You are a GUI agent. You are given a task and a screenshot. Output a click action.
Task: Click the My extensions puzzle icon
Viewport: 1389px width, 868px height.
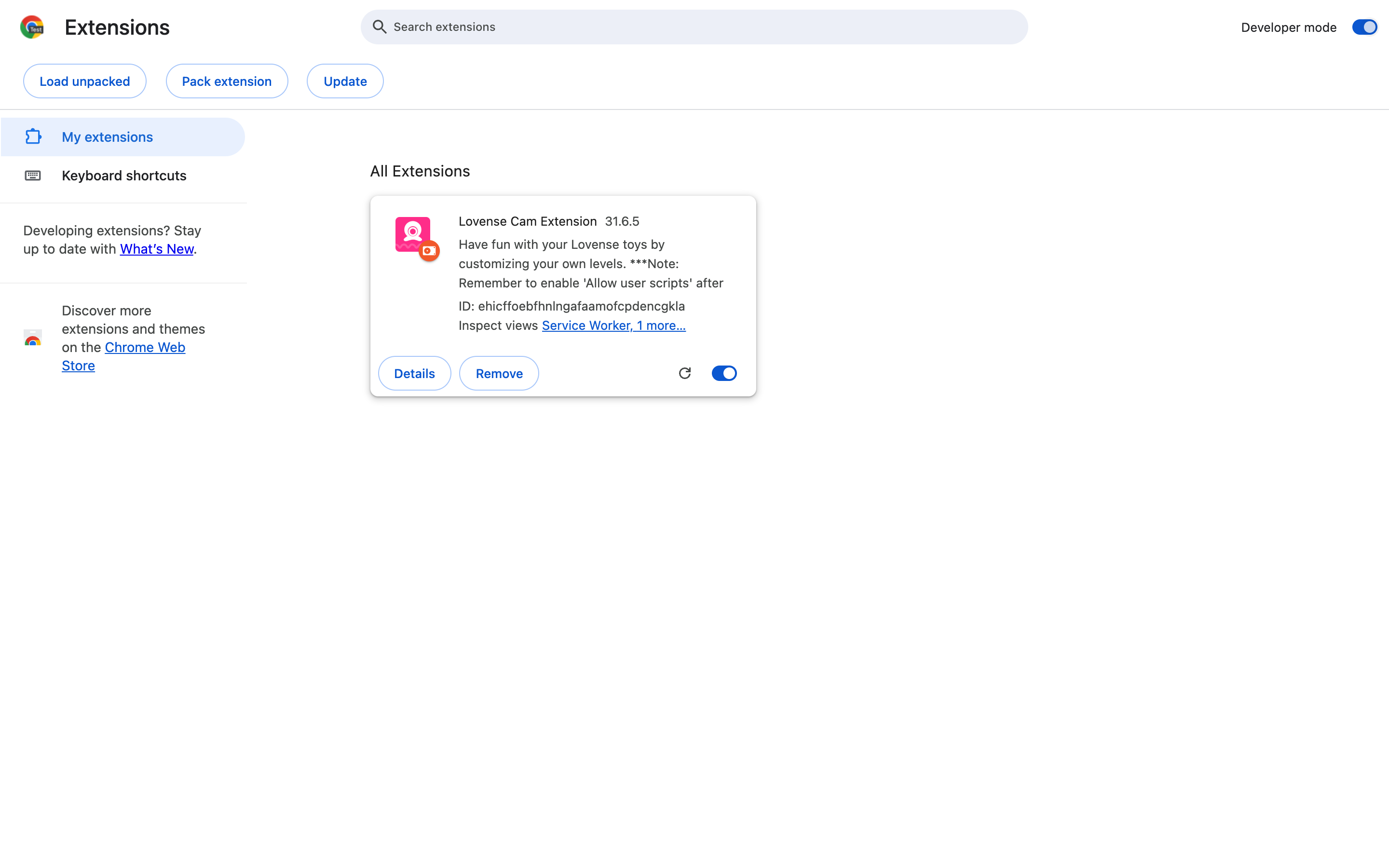[33, 136]
